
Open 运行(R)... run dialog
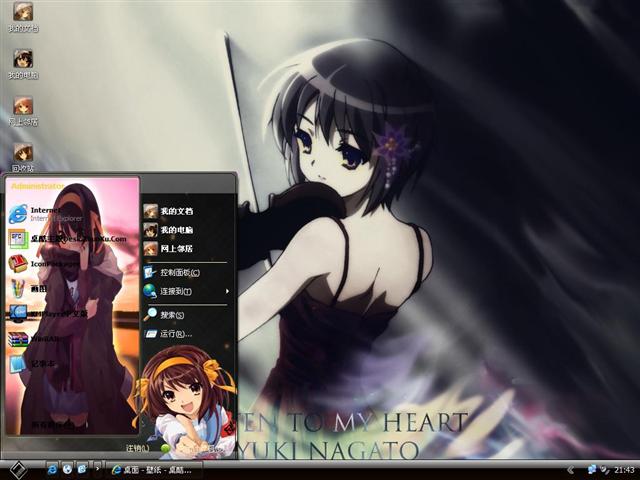coord(168,333)
